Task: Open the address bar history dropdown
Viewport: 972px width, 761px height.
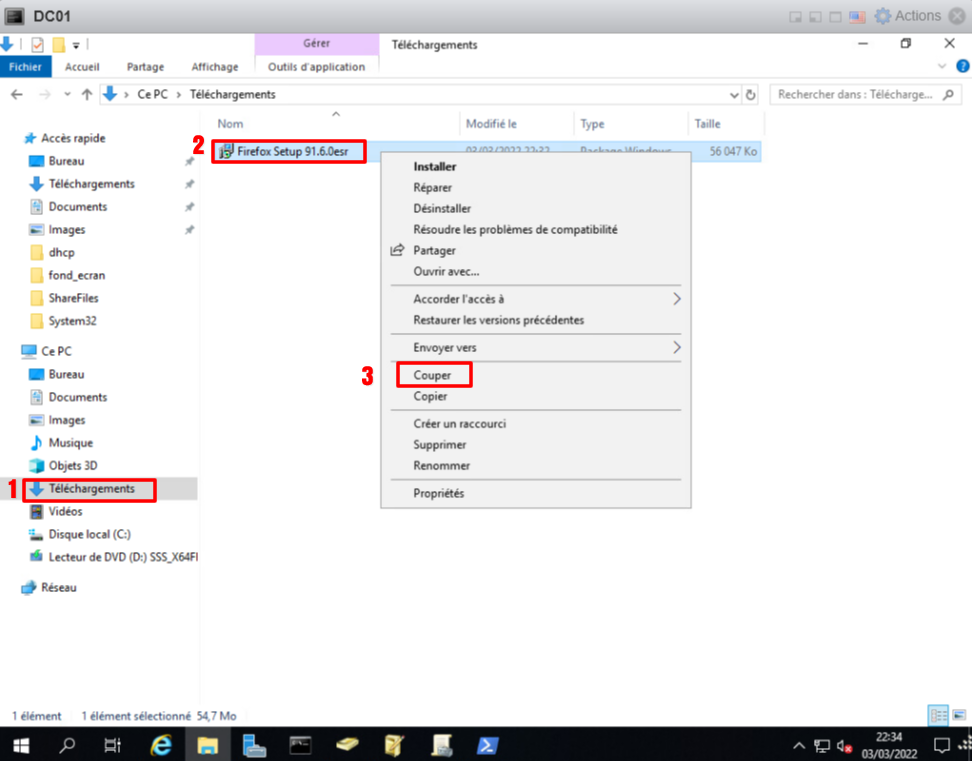Action: pyautogui.click(x=735, y=94)
